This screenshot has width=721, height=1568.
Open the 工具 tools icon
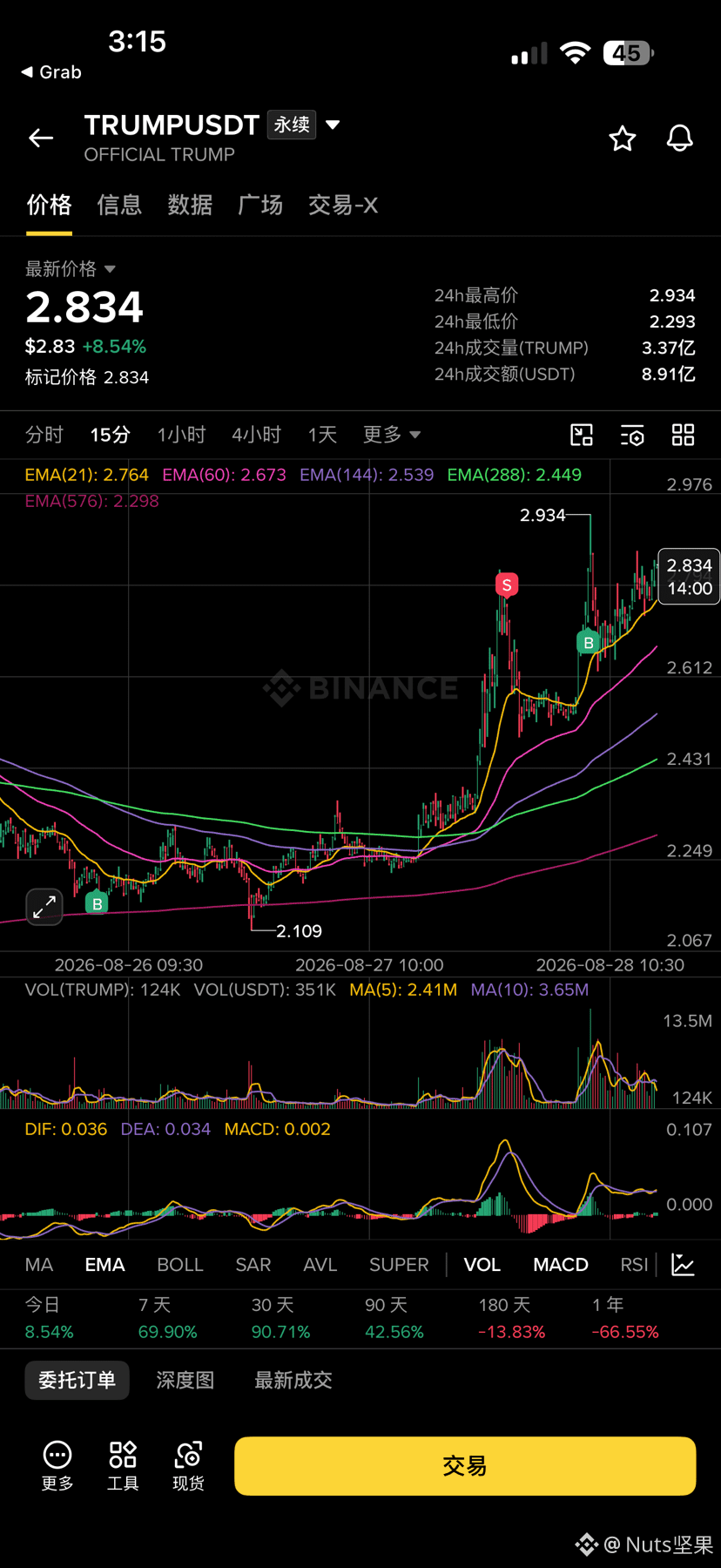click(x=123, y=1465)
